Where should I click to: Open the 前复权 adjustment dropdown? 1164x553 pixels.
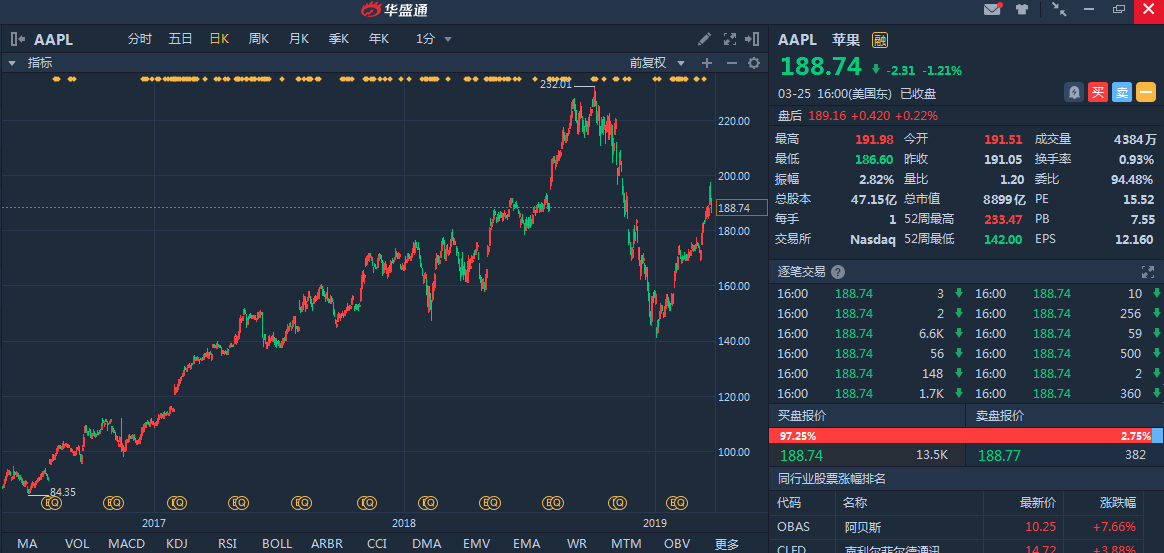point(657,63)
